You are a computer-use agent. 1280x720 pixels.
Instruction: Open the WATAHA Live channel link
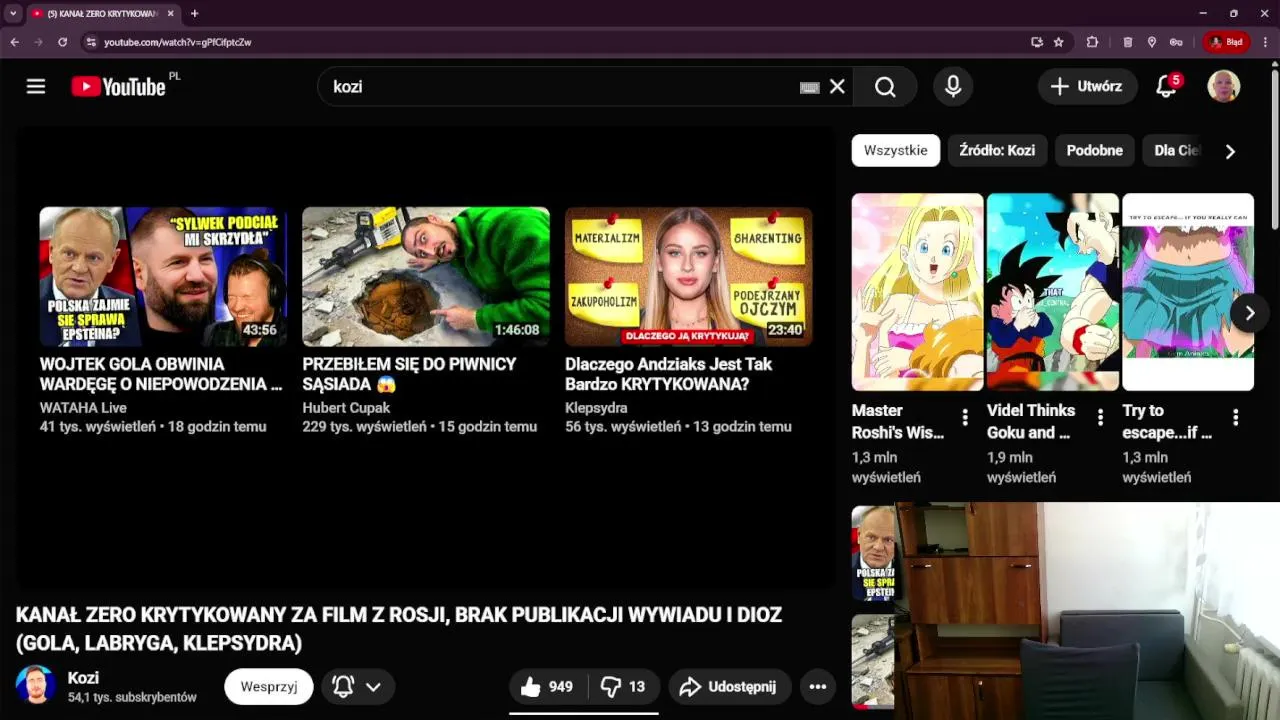click(x=83, y=408)
